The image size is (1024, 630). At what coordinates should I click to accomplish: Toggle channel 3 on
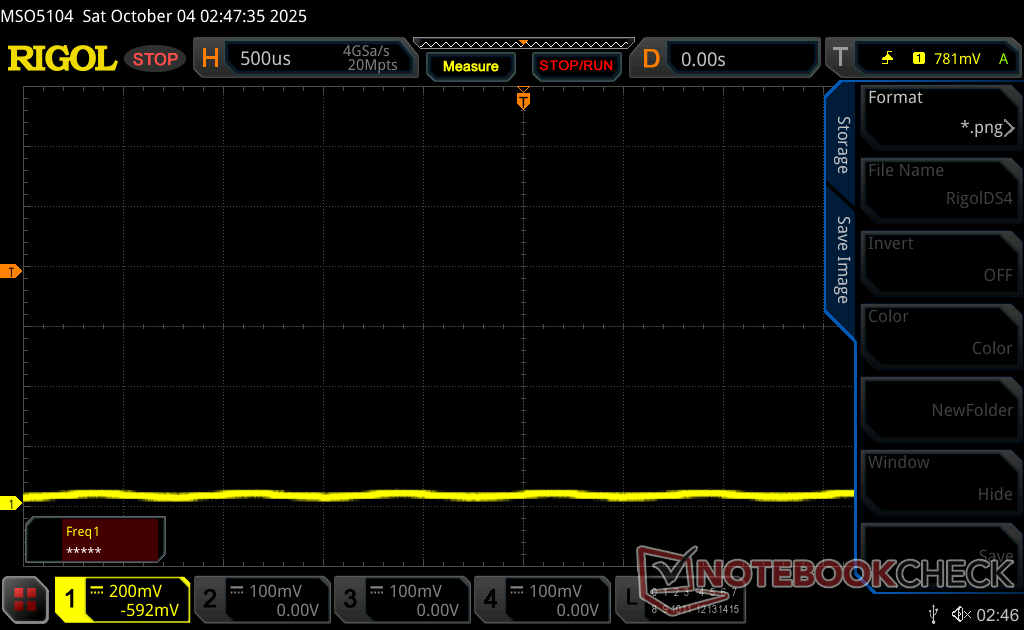(x=402, y=600)
